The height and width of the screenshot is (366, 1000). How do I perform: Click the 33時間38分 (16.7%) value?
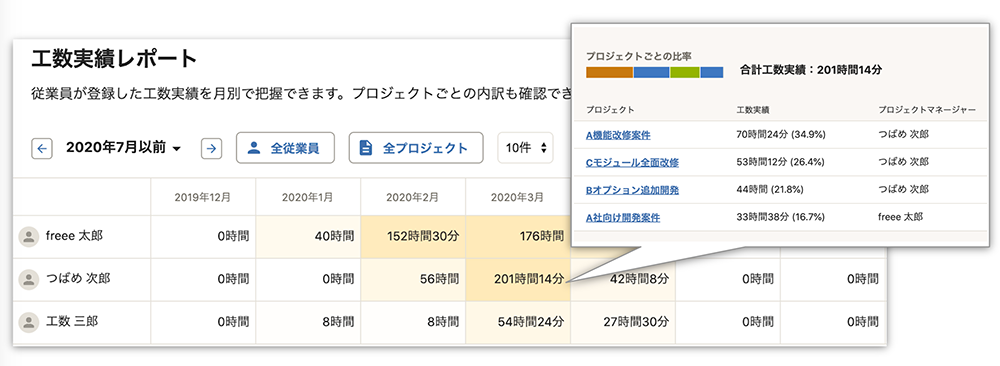tap(781, 217)
